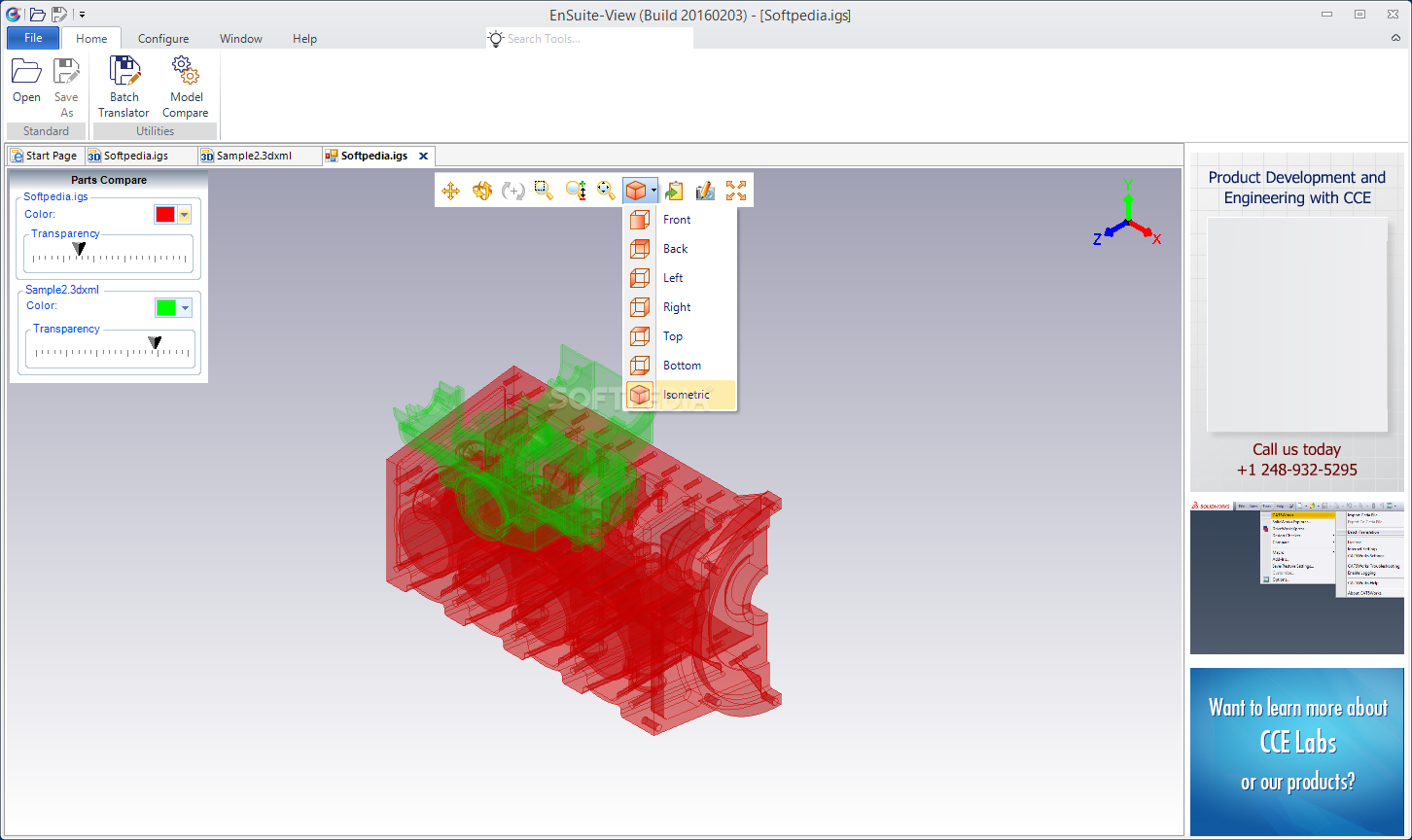Choose Front from the views menu
The image size is (1412, 840).
(681, 220)
